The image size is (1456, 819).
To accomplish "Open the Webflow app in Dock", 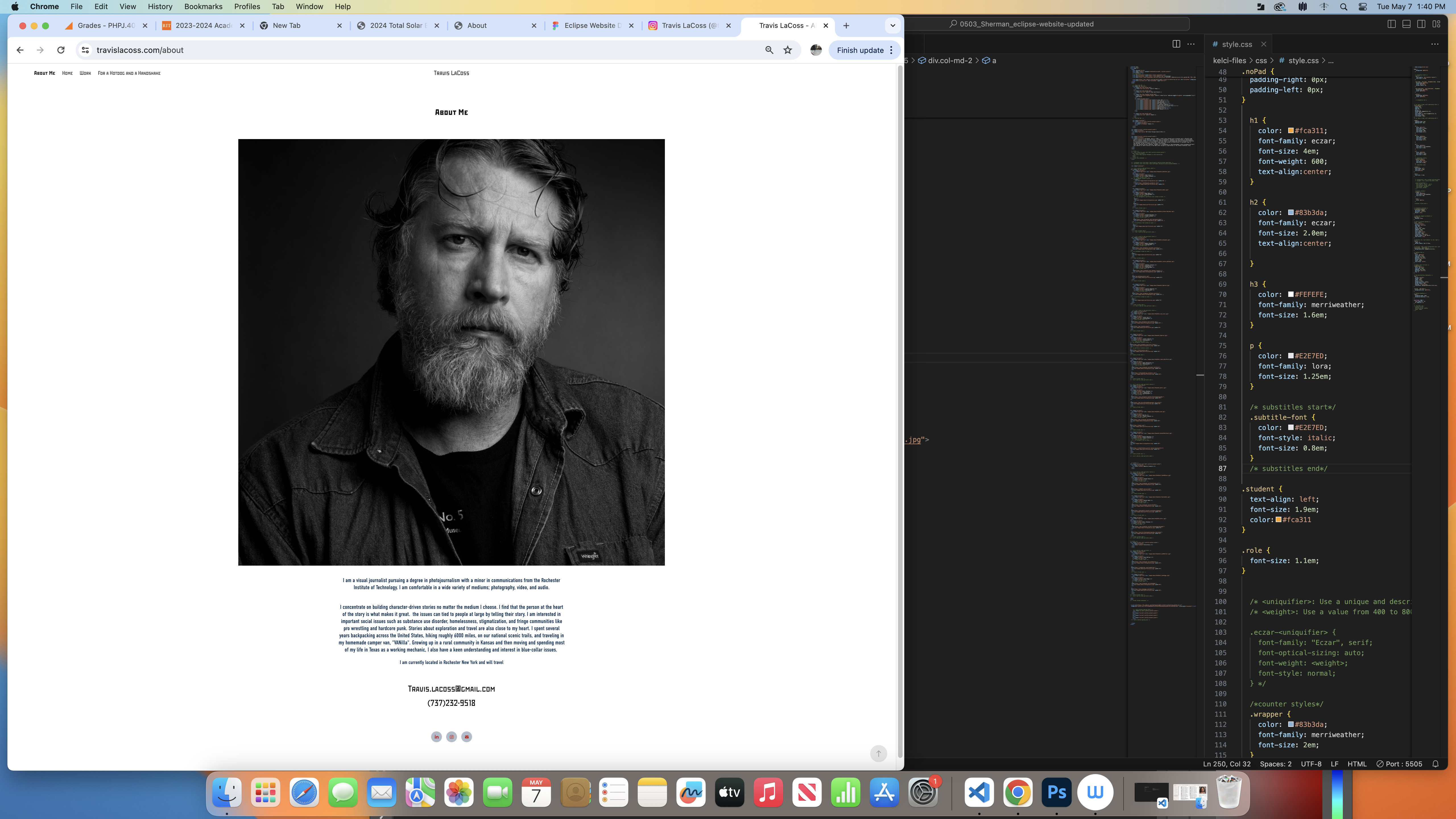I will (x=1095, y=793).
